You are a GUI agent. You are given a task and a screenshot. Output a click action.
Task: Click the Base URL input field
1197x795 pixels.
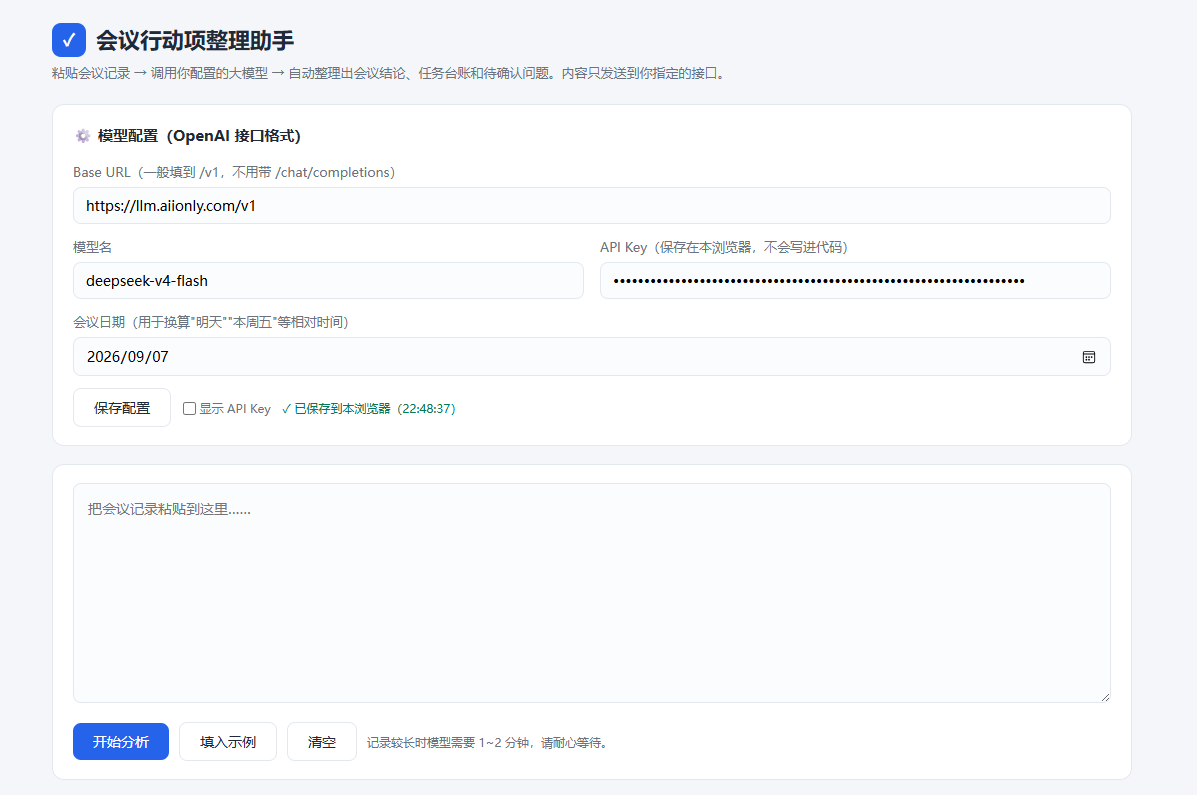click(x=592, y=205)
